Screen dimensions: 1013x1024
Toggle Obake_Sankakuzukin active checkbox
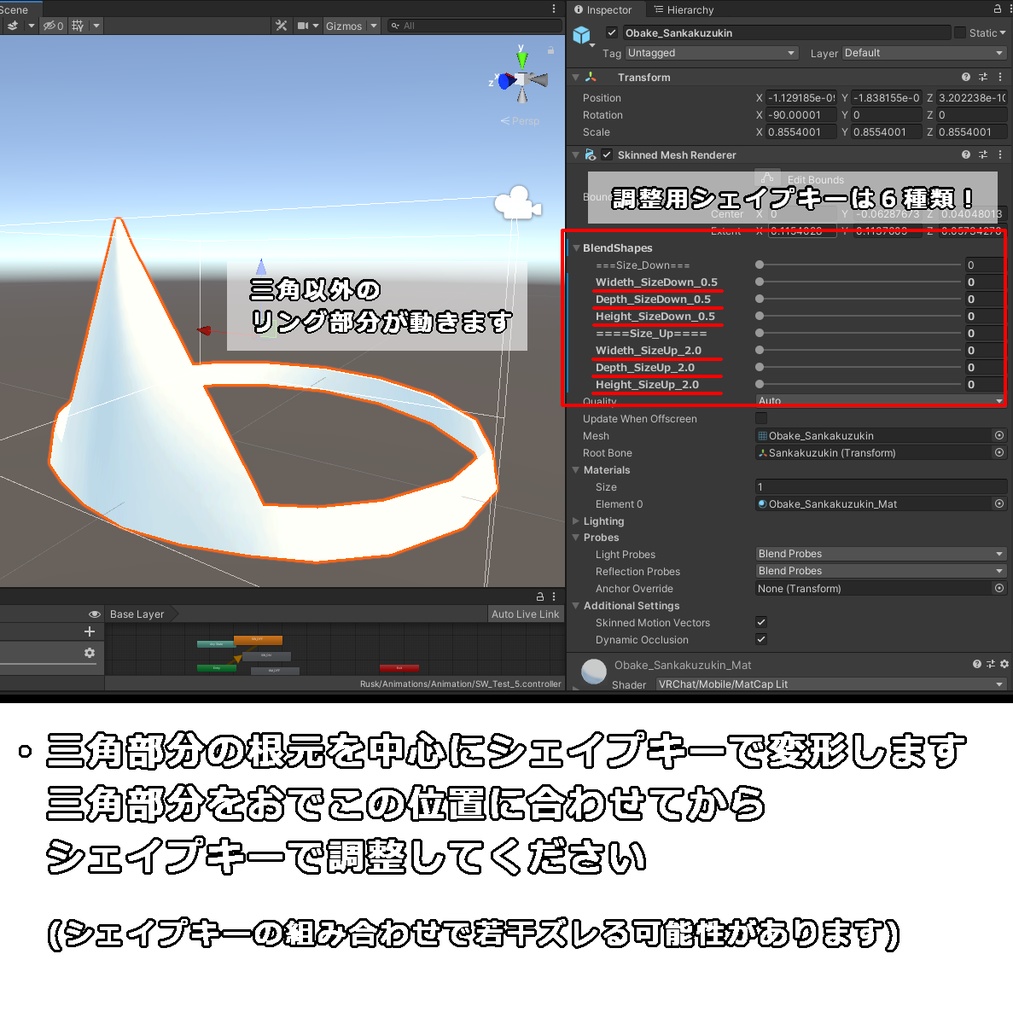coord(611,33)
